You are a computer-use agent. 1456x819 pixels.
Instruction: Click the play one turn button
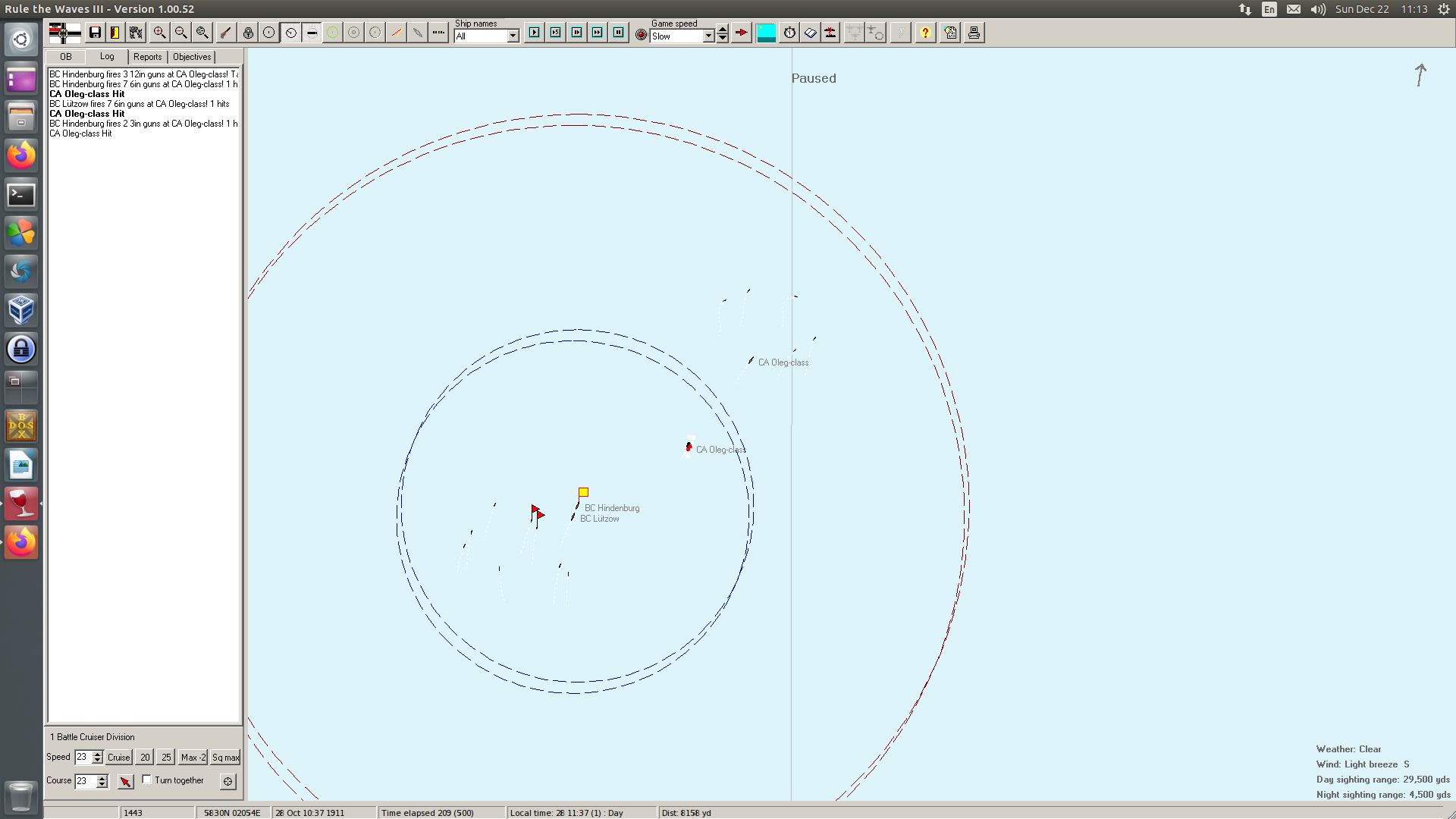pos(535,33)
